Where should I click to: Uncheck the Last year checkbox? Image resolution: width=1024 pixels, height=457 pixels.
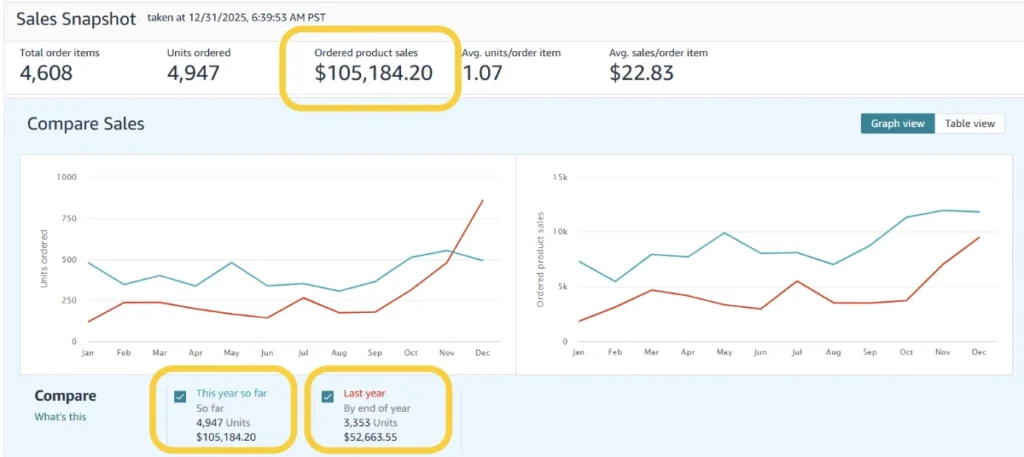point(328,396)
